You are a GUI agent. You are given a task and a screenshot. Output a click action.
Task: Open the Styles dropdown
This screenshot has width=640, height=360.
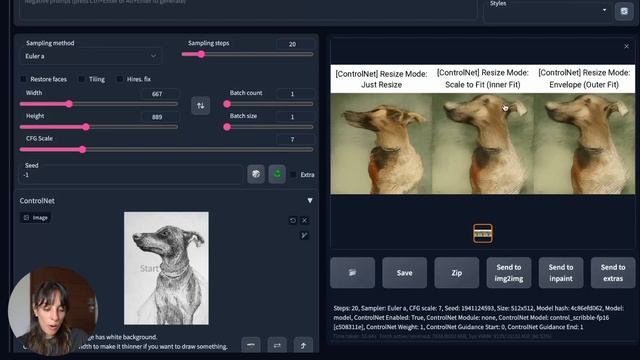tap(548, 11)
